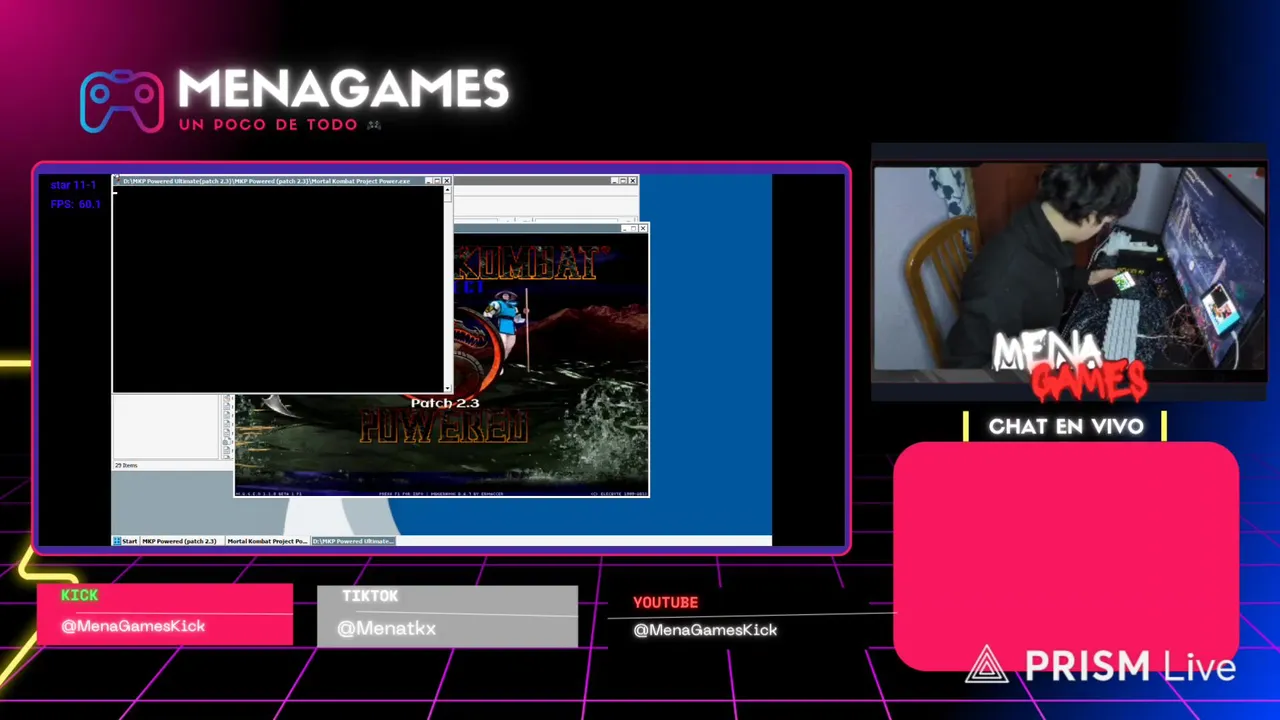Select D:\MKP Powered Ultimate... taskbar button
Image resolution: width=1280 pixels, height=720 pixels.
[x=354, y=541]
